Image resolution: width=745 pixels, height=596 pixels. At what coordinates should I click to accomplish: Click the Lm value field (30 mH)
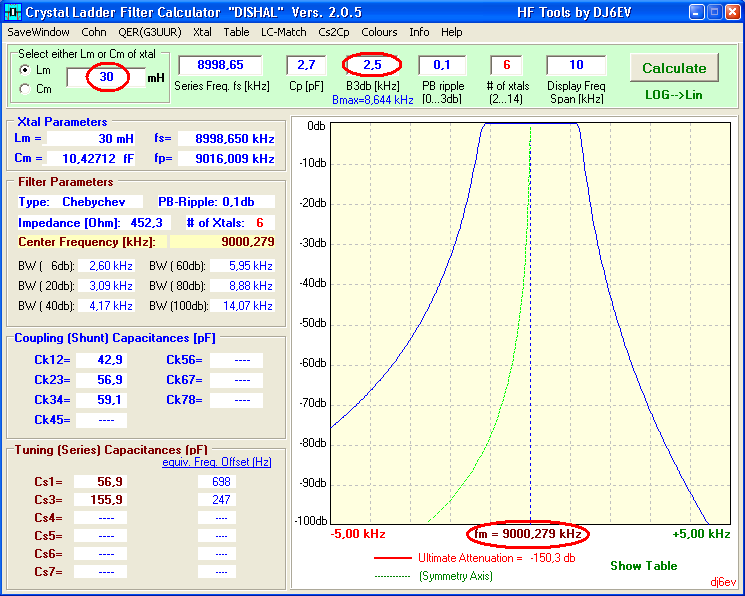coord(106,77)
